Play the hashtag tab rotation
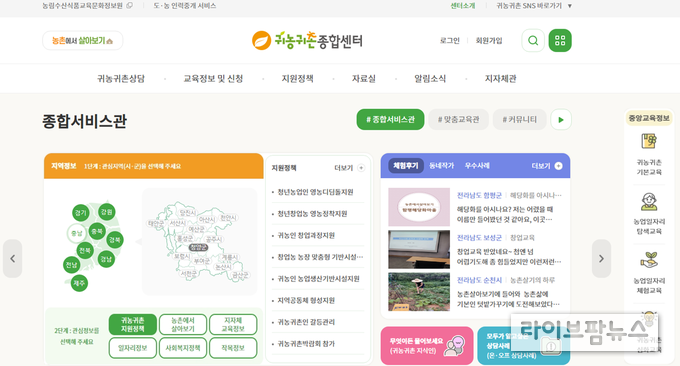The image size is (680, 366). [x=561, y=120]
